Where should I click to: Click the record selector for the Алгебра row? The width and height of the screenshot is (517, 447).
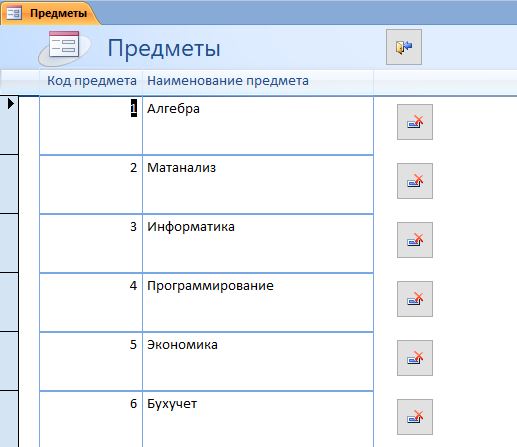9,125
